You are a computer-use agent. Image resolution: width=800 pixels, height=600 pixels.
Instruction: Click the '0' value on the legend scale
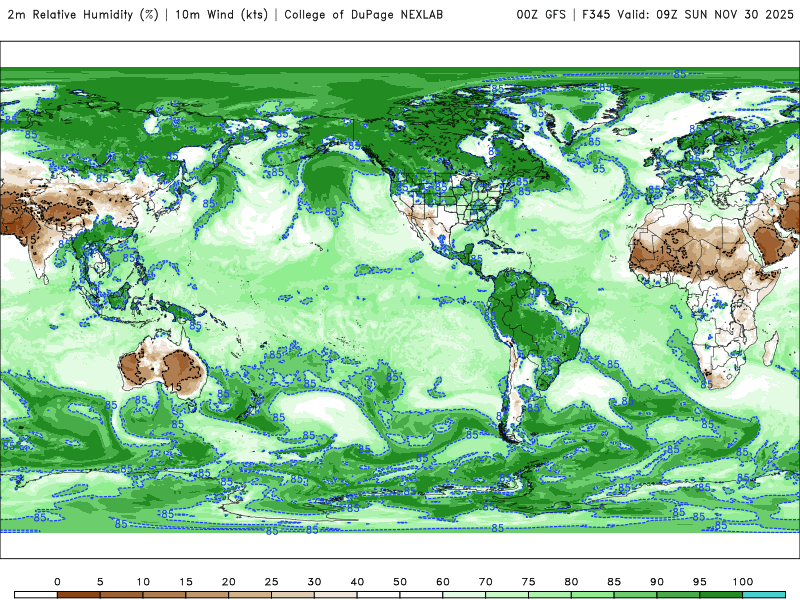57,582
